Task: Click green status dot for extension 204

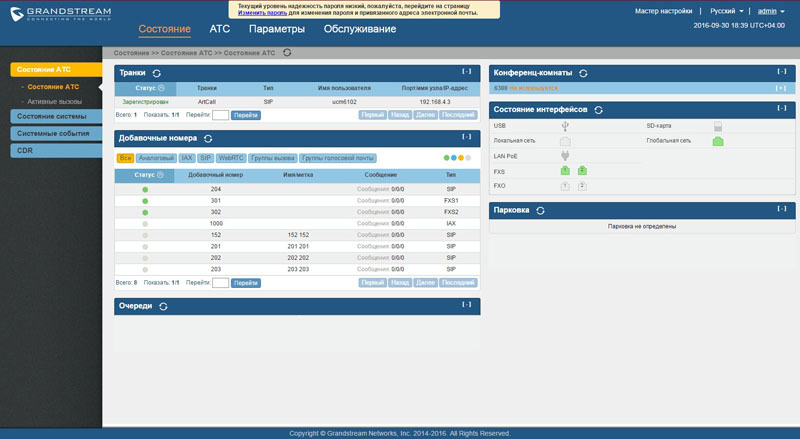Action: 145,189
